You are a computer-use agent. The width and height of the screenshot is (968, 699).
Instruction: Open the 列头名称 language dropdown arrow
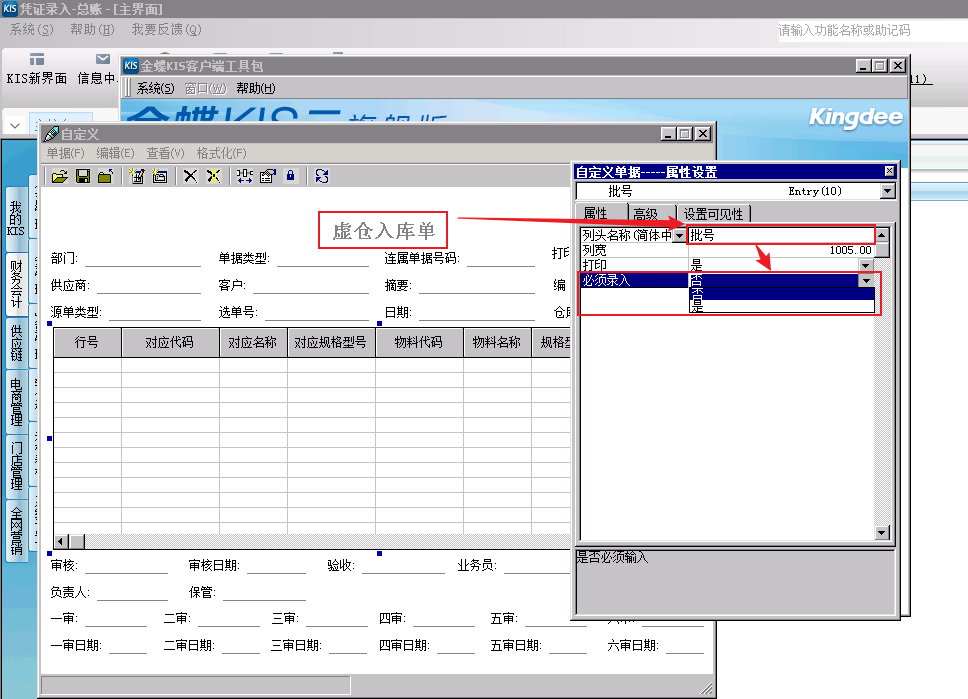click(x=680, y=236)
